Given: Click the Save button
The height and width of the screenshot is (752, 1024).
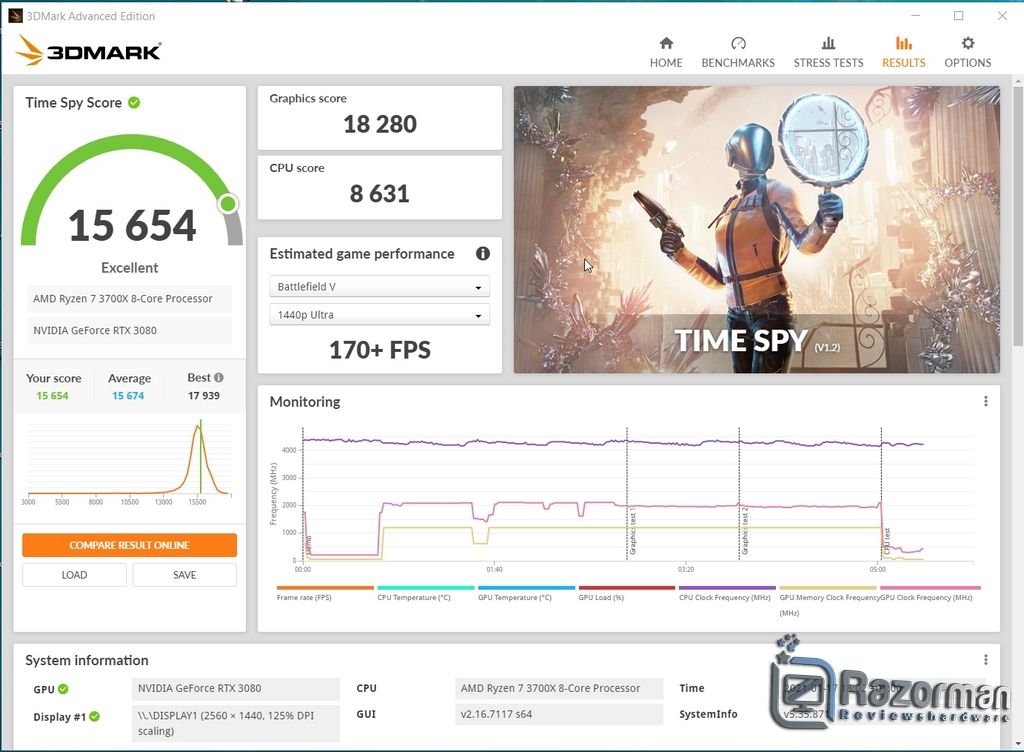Looking at the screenshot, I should pyautogui.click(x=184, y=575).
